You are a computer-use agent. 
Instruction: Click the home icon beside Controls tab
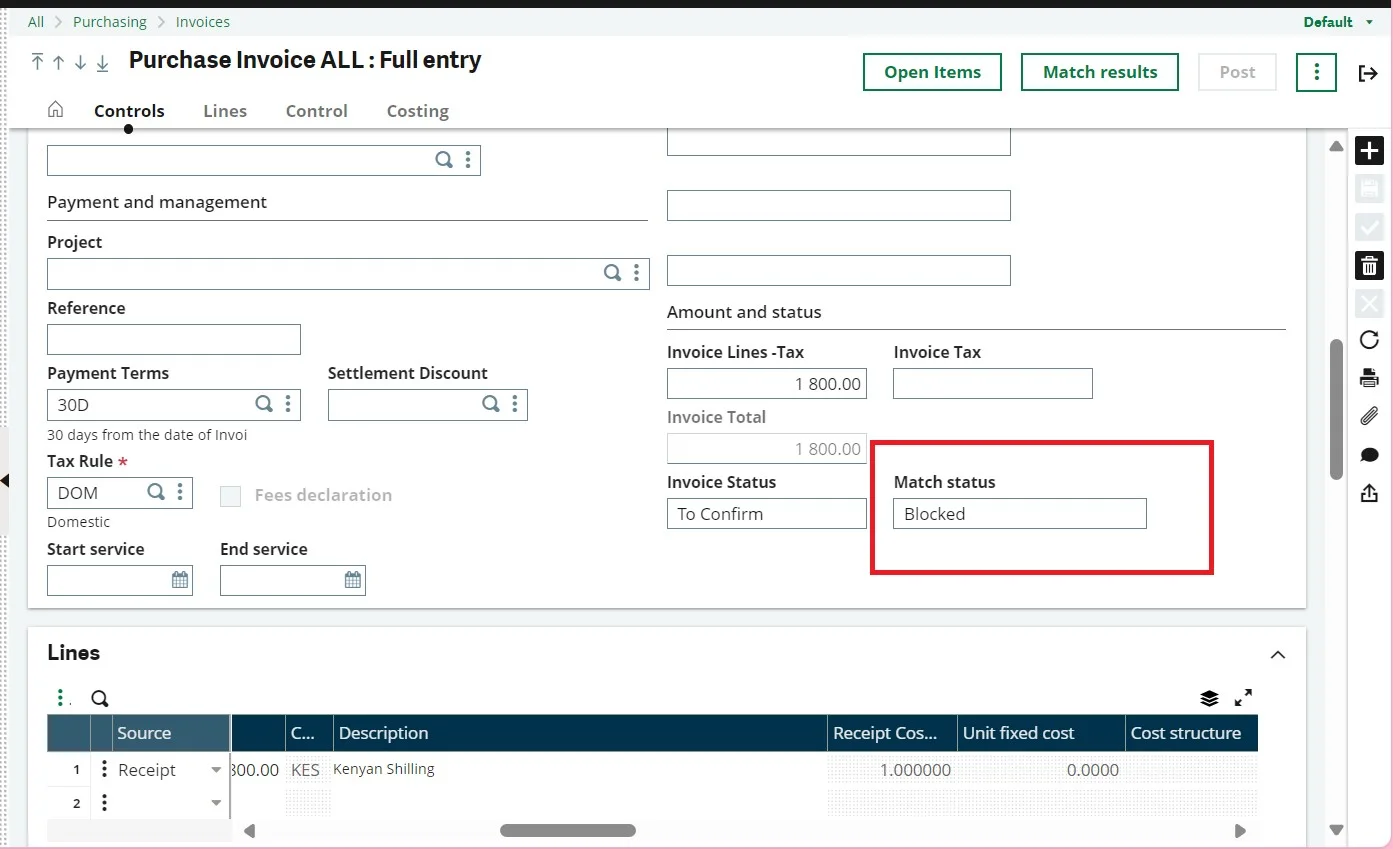[56, 110]
